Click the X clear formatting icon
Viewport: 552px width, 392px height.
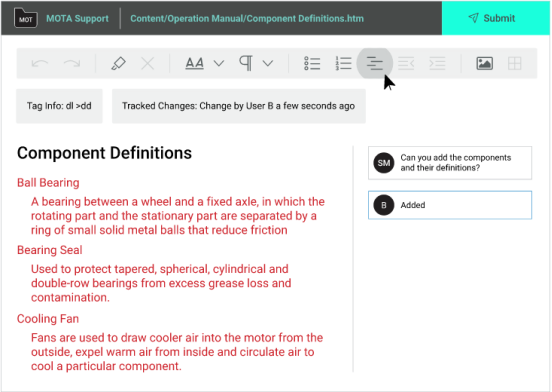(x=148, y=64)
